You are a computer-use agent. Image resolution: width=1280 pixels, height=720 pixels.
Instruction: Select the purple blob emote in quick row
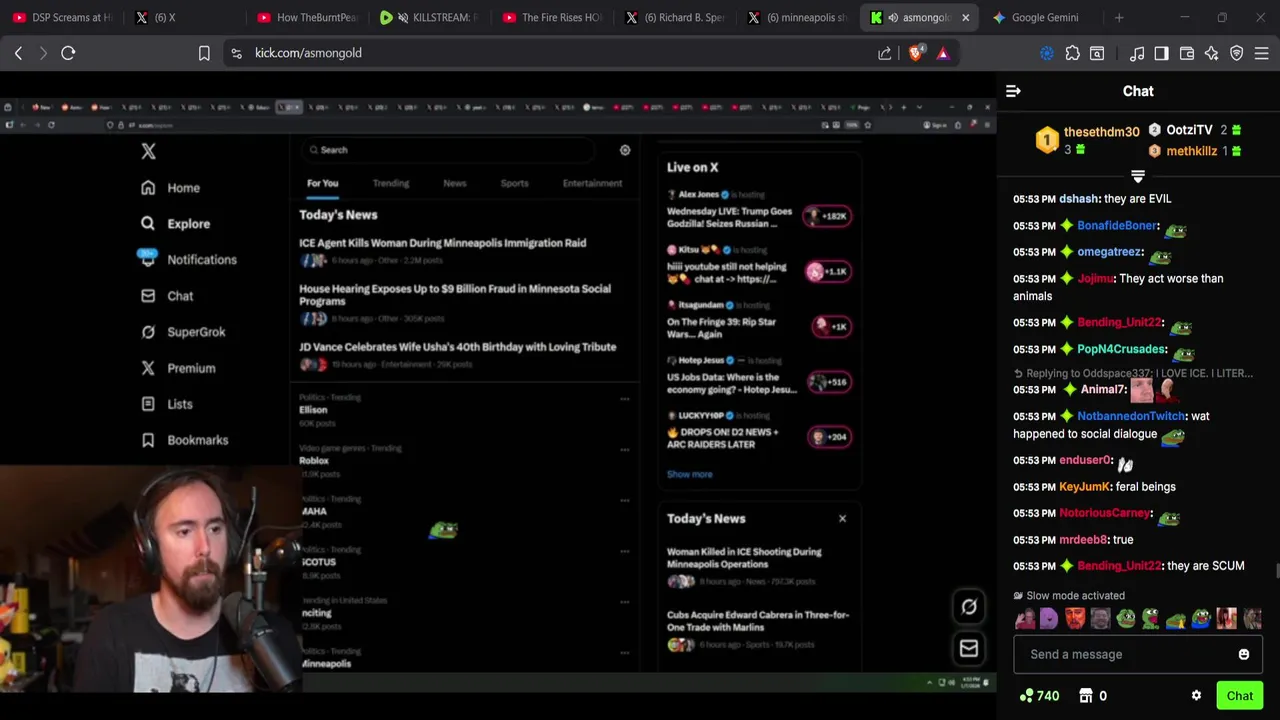coord(1049,619)
